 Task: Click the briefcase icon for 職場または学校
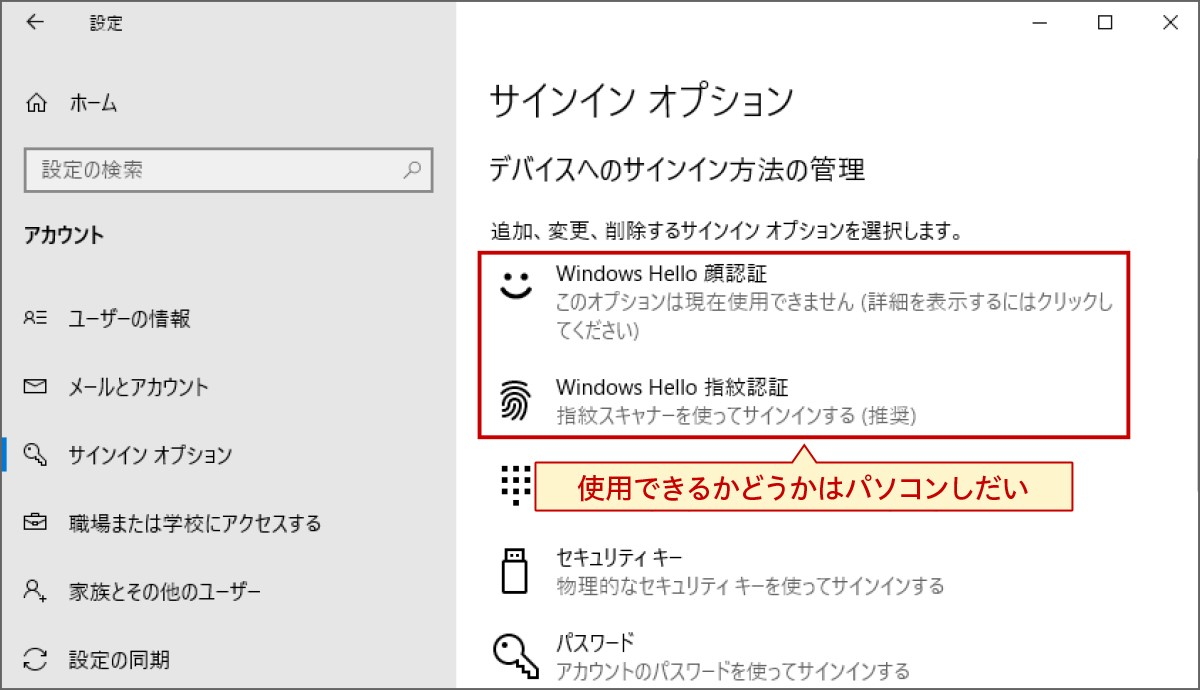click(x=35, y=523)
